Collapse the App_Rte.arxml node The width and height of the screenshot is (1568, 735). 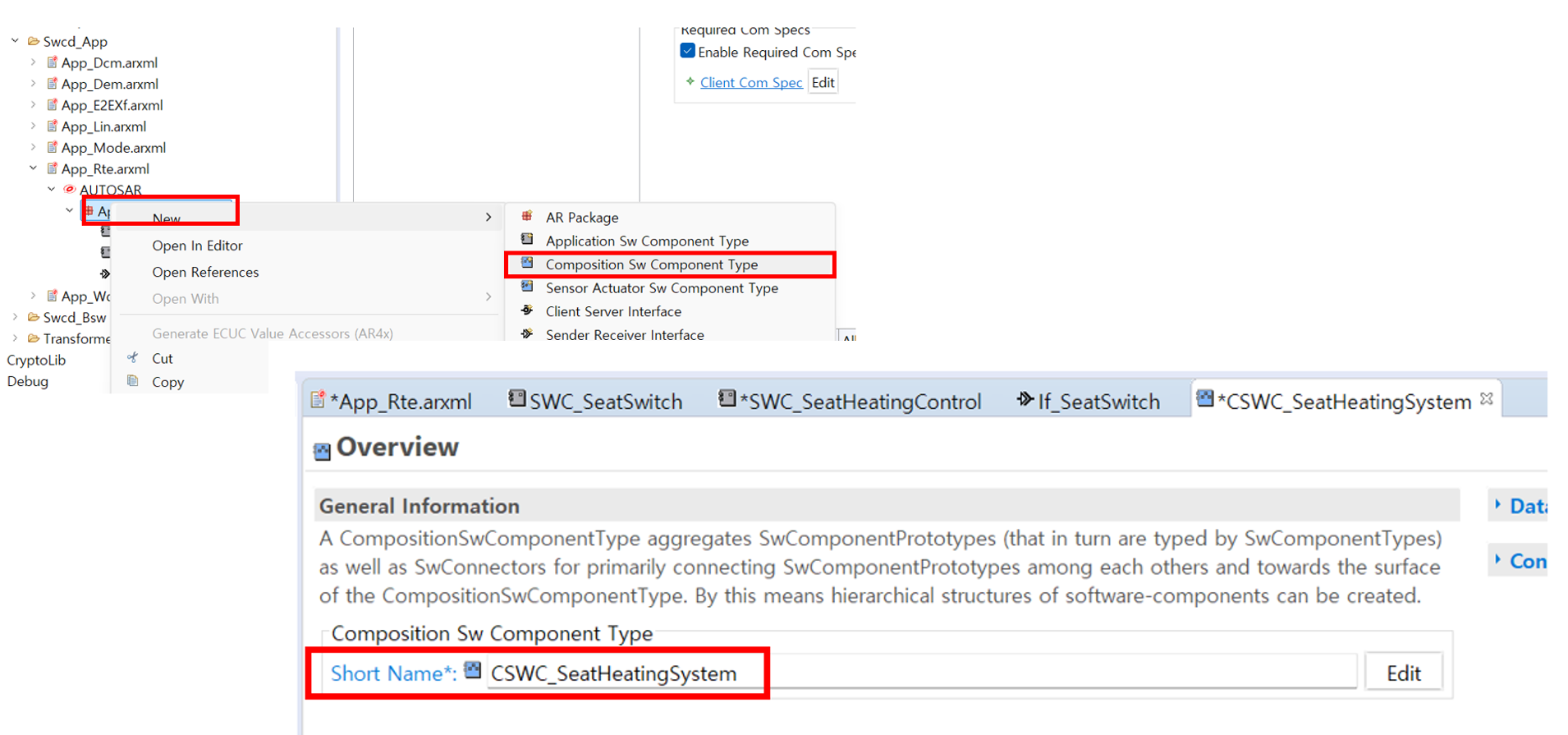[x=33, y=168]
